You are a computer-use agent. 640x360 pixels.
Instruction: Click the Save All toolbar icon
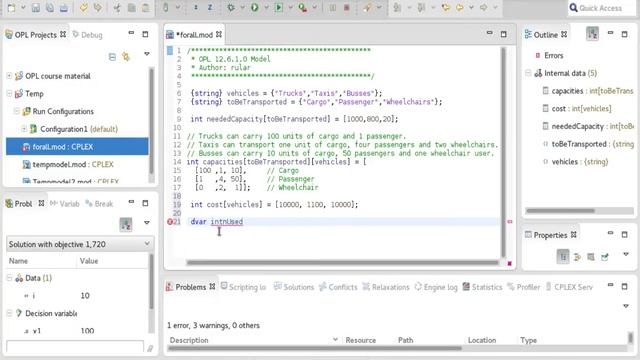click(x=50, y=7)
